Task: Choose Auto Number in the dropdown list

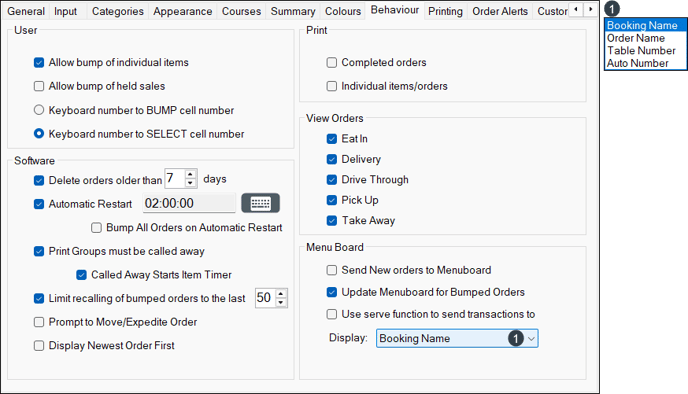Action: [645, 63]
